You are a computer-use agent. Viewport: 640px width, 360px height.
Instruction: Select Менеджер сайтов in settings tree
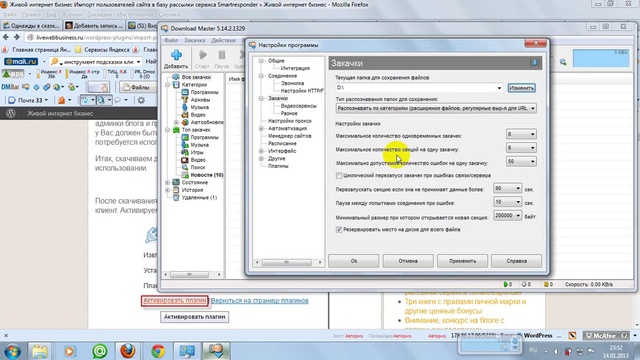tap(289, 136)
